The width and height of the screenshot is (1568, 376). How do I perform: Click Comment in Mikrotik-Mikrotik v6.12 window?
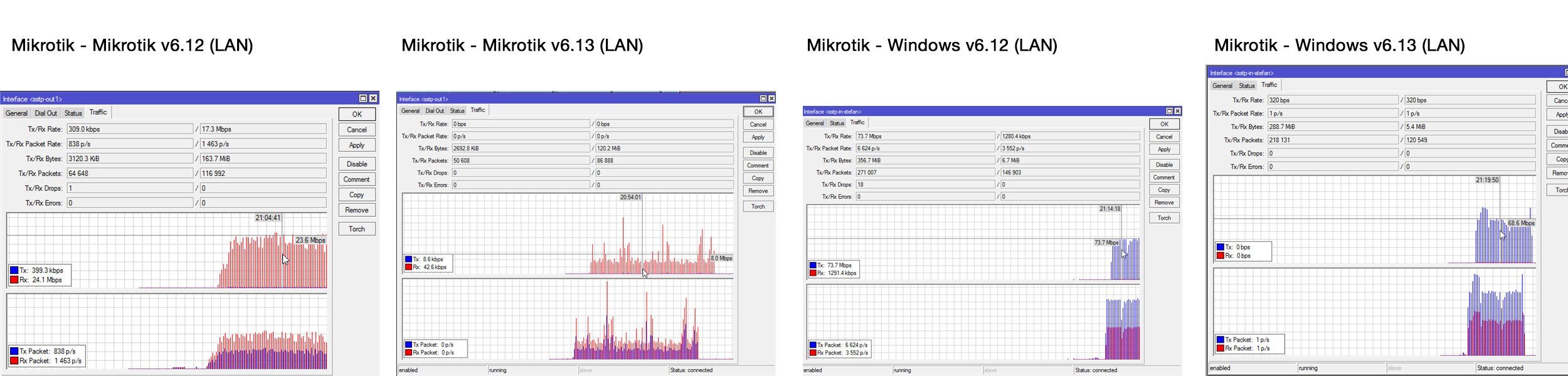tap(357, 179)
